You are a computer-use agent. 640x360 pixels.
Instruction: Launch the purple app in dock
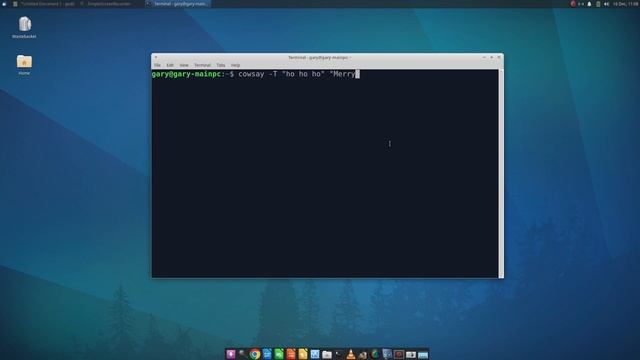pyautogui.click(x=231, y=354)
